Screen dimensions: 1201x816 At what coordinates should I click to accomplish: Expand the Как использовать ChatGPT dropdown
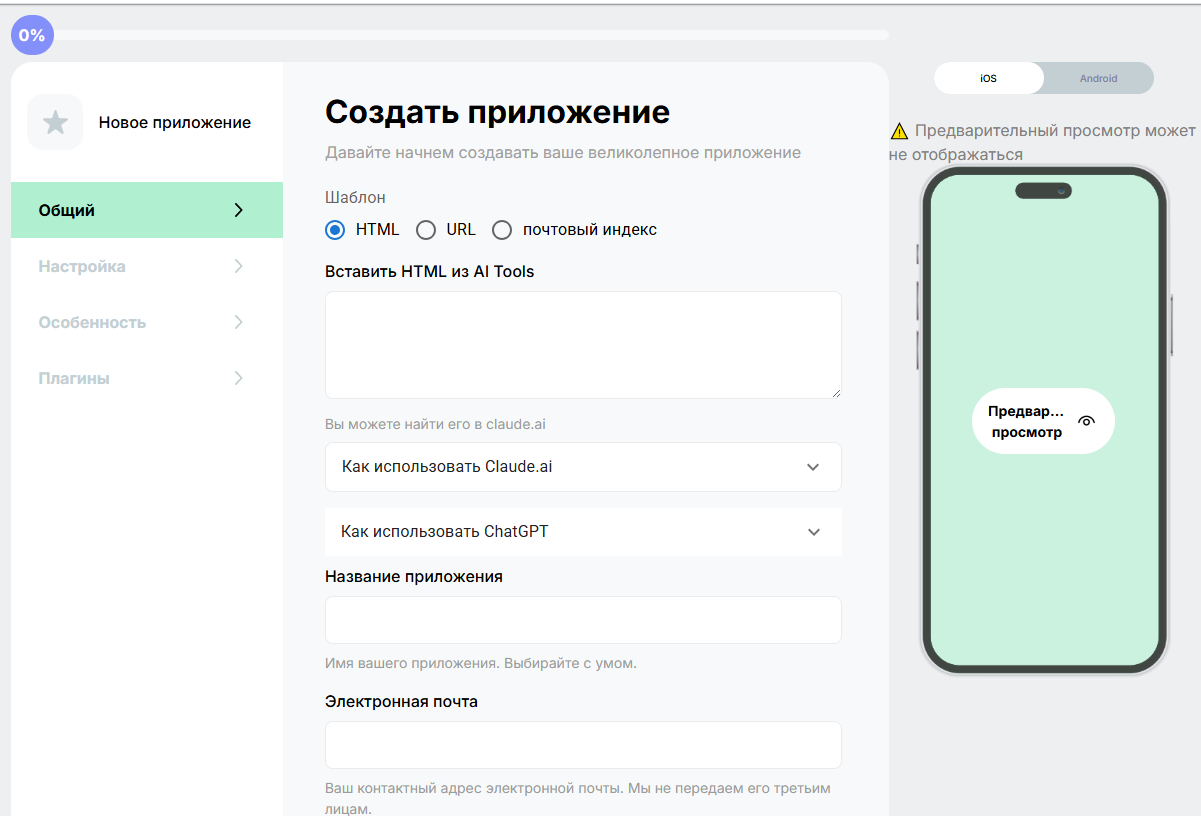[583, 531]
